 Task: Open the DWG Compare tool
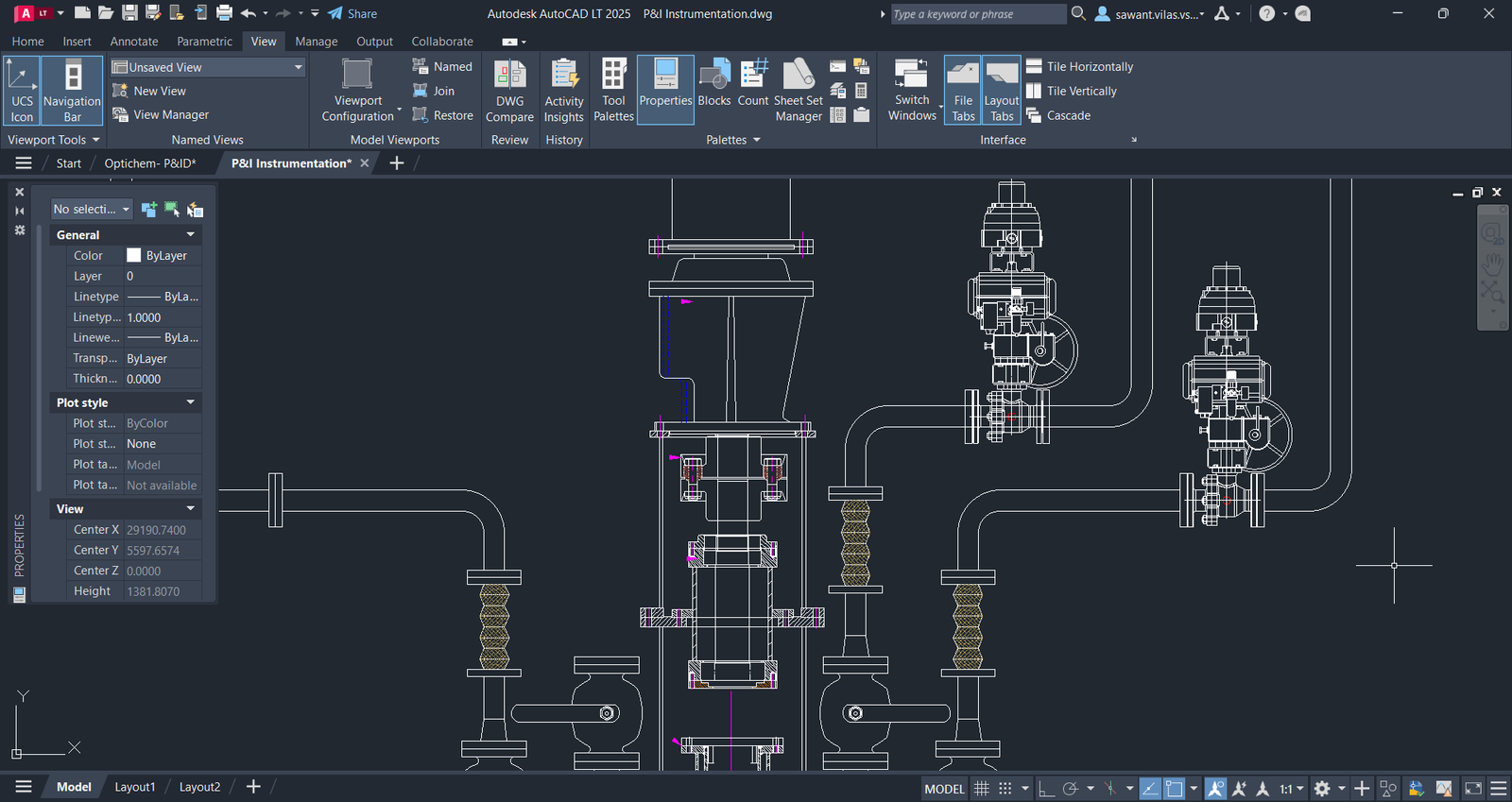pos(509,91)
